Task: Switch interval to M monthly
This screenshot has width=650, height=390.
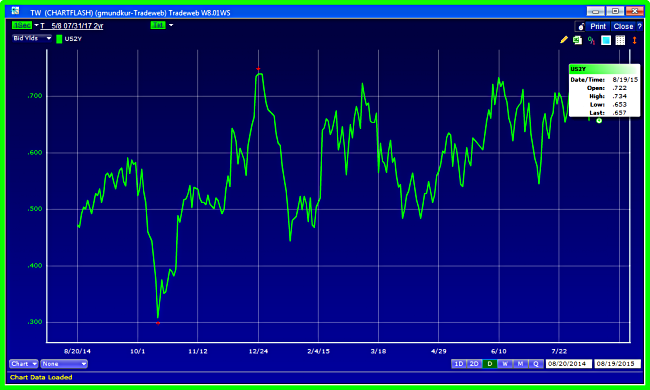Action: (x=520, y=364)
